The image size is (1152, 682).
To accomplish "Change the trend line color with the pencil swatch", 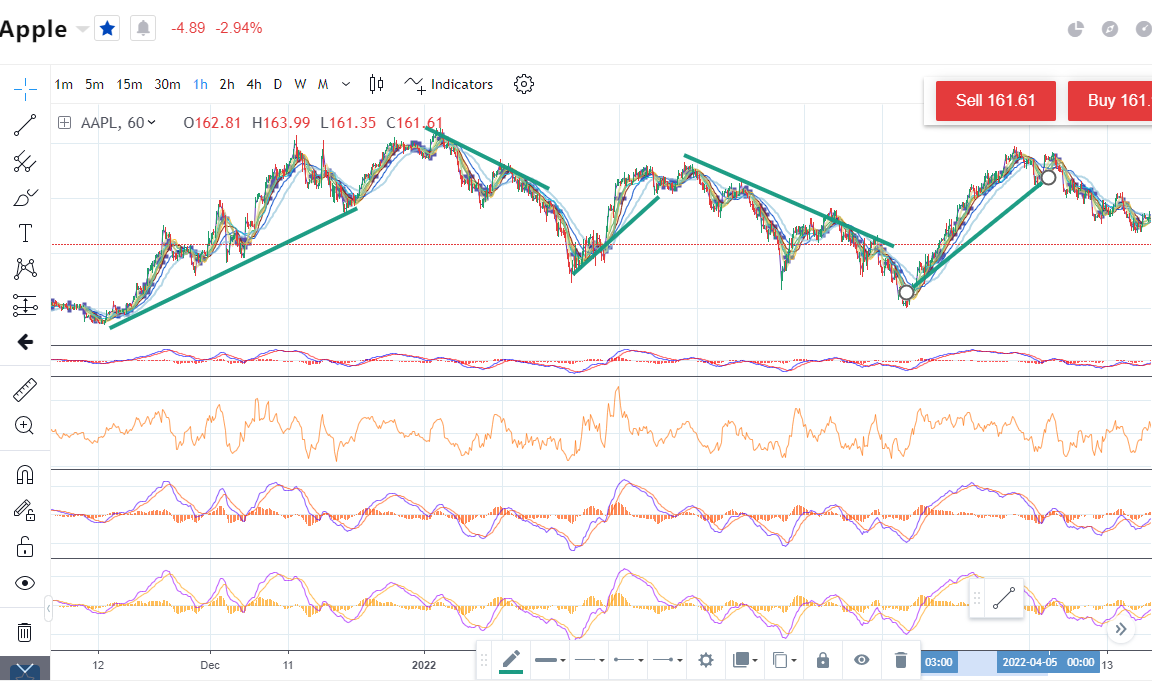I will (x=511, y=660).
